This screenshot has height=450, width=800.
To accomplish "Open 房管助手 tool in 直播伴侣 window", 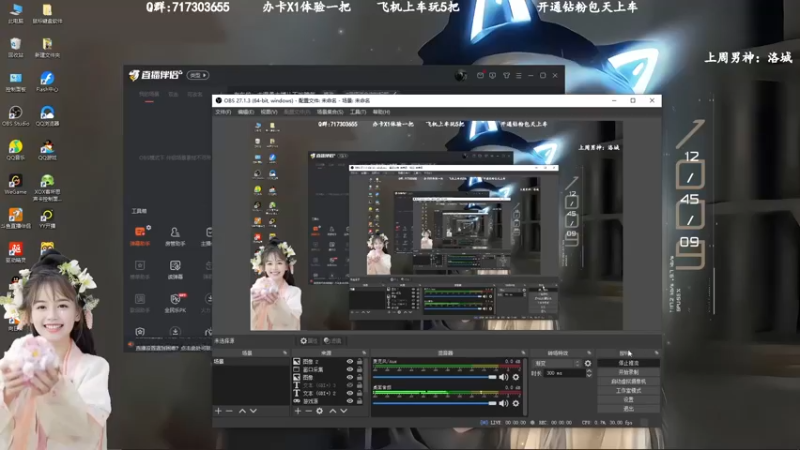I will (x=175, y=236).
